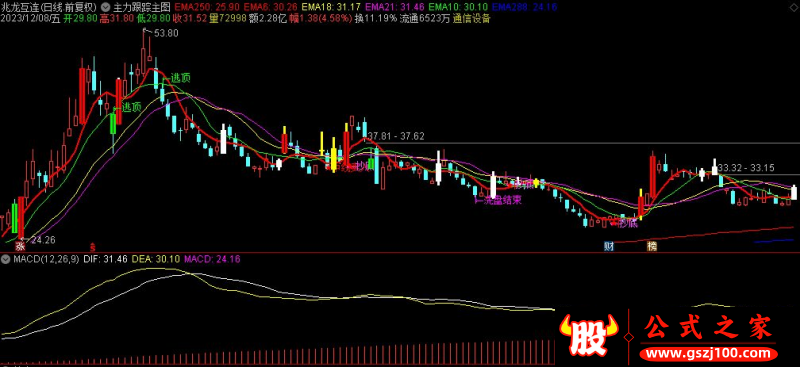Click the red 涨 marker icon
Viewport: 800px width, 367px height.
coord(20,247)
